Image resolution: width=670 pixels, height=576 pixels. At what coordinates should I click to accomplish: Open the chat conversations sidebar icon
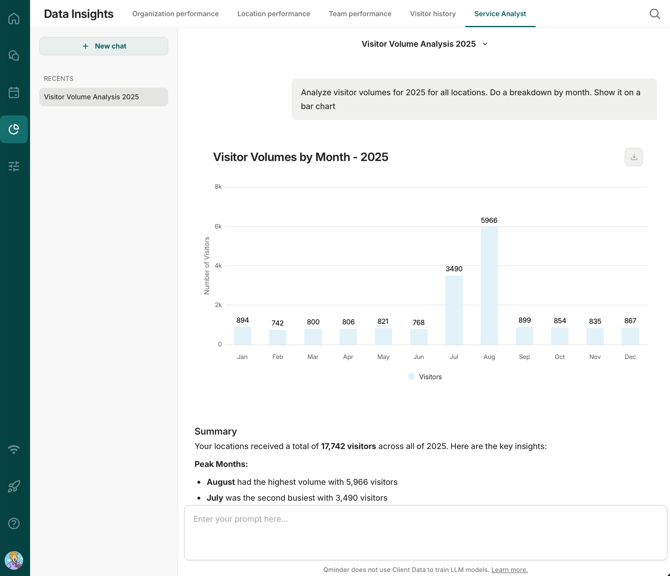pyautogui.click(x=14, y=56)
